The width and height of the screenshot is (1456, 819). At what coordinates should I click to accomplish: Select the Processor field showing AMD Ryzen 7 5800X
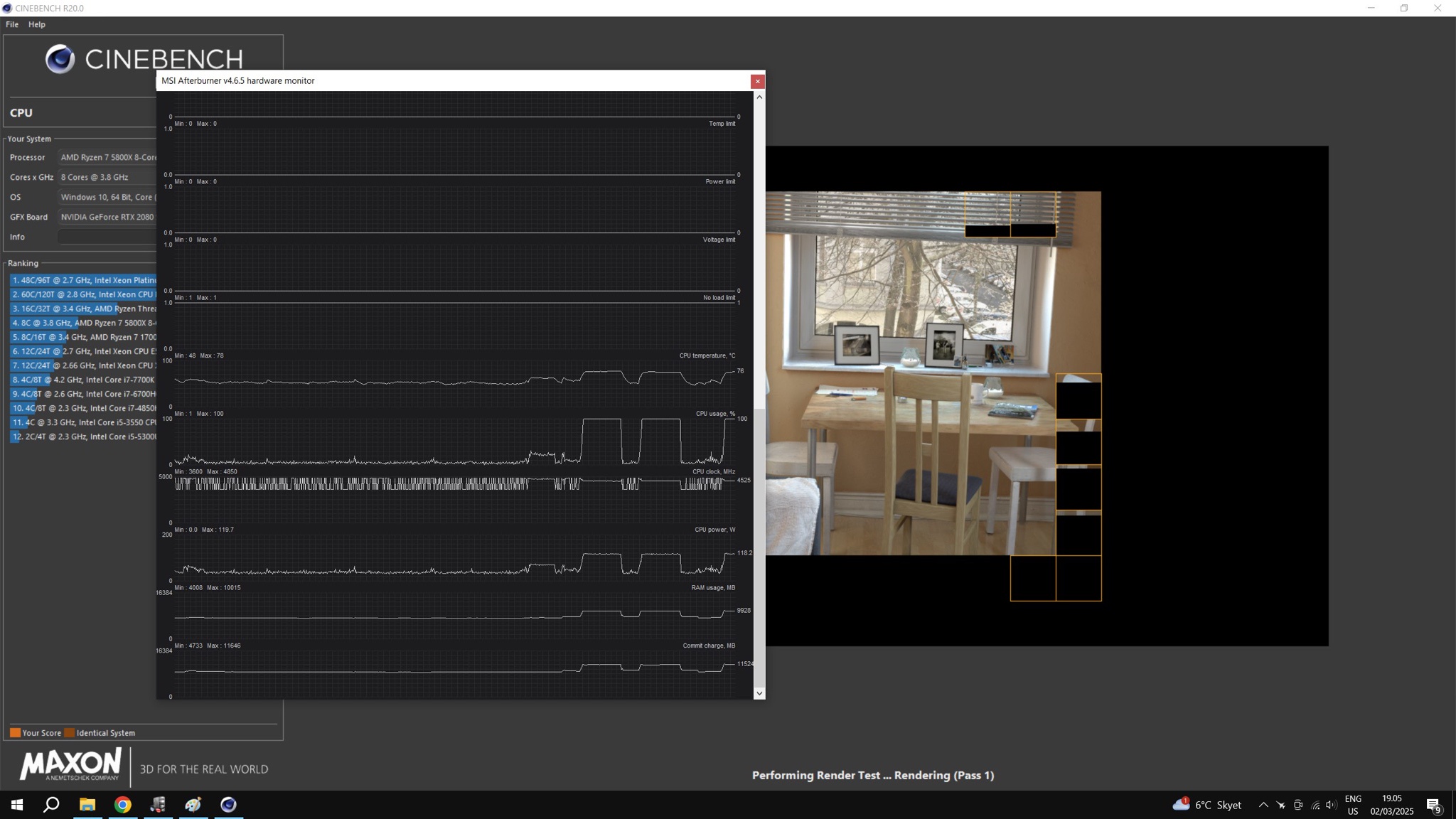click(107, 157)
